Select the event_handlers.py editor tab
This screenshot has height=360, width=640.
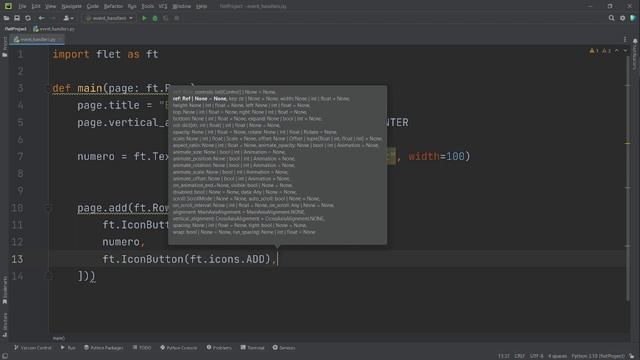point(37,39)
